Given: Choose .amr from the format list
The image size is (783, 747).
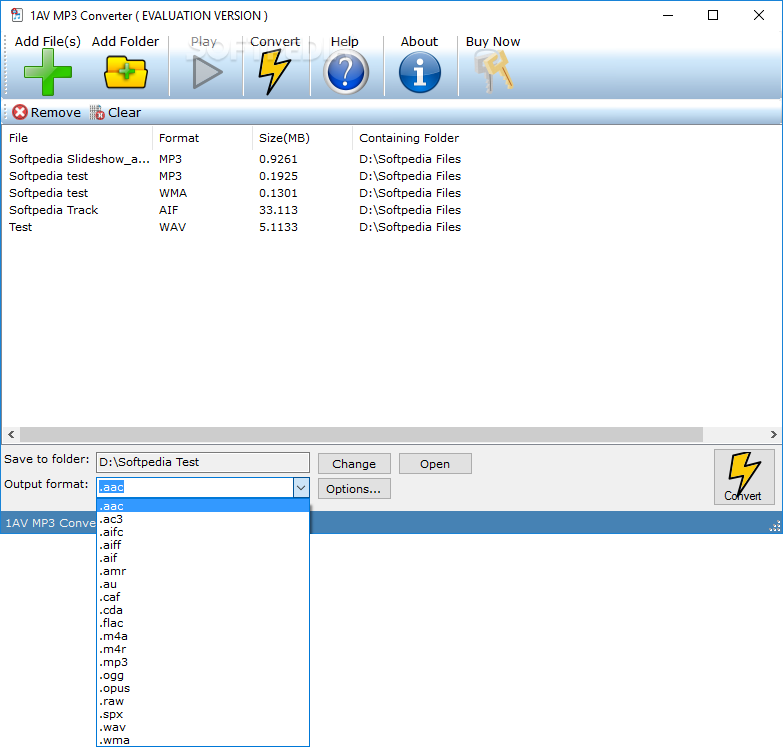Looking at the screenshot, I should coord(203,571).
